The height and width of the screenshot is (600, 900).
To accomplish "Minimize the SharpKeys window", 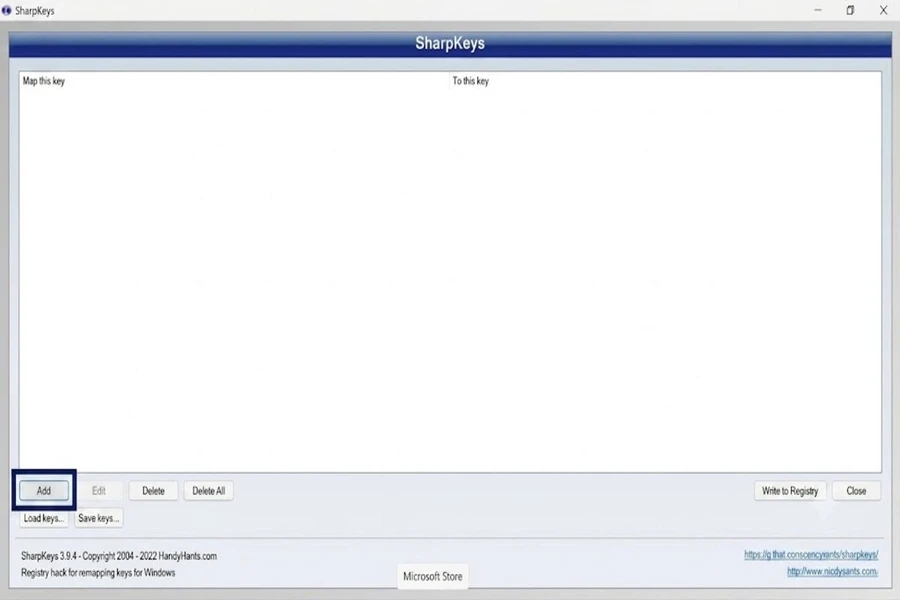I will pyautogui.click(x=817, y=10).
